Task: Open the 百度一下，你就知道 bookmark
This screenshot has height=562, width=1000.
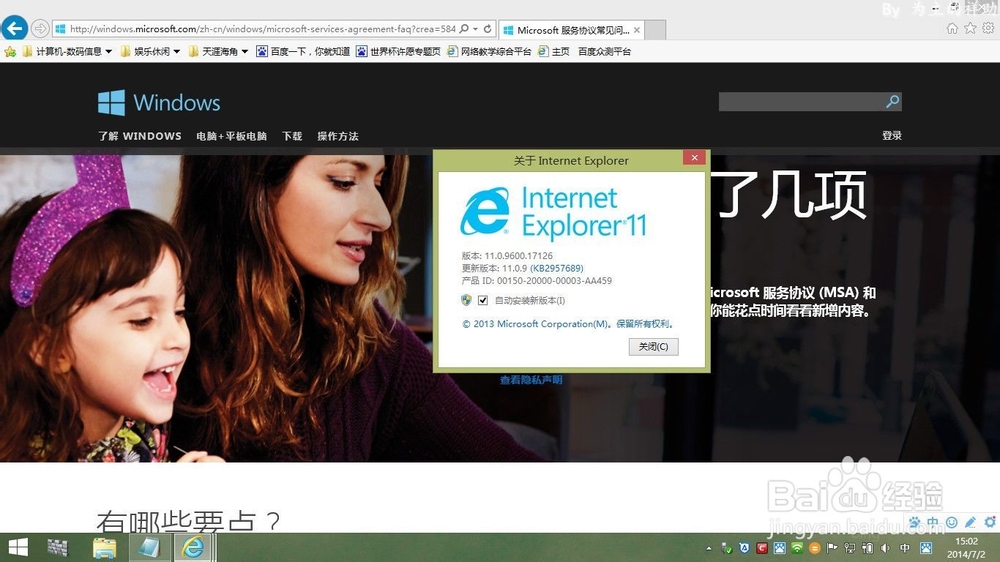Action: (303, 52)
